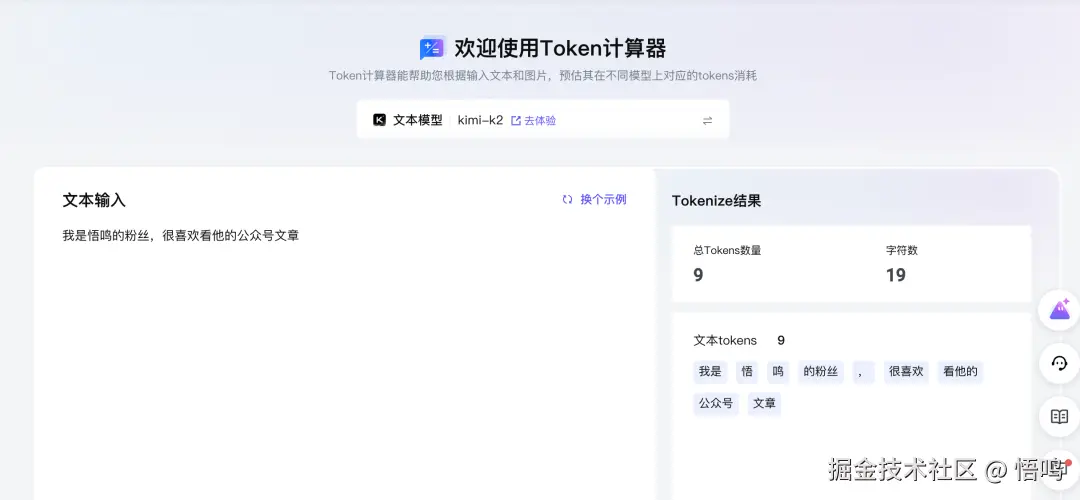This screenshot has height=500, width=1080.
Task: Open the 去体验 external link
Action: pyautogui.click(x=533, y=121)
